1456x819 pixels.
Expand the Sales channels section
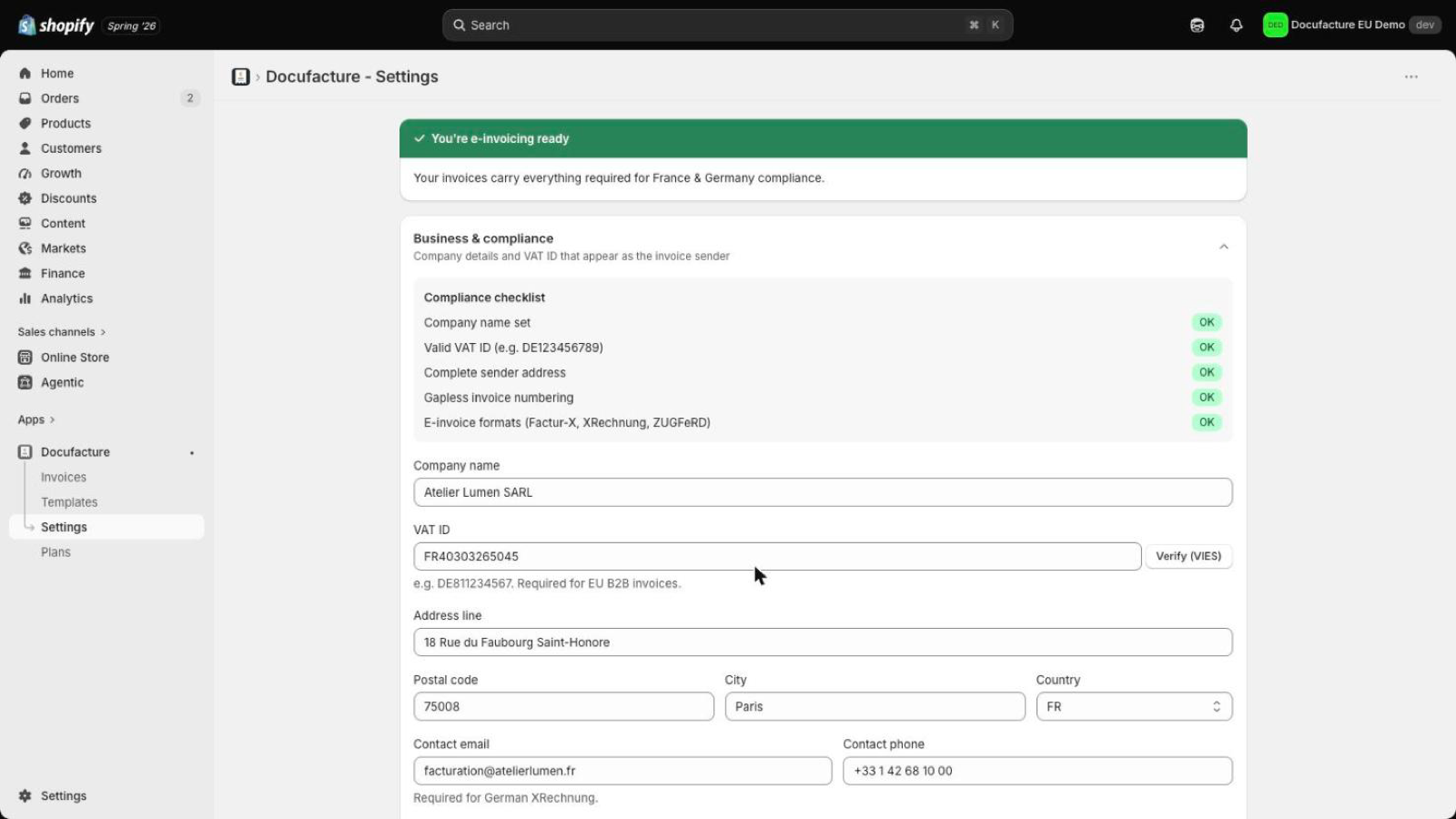tap(62, 332)
